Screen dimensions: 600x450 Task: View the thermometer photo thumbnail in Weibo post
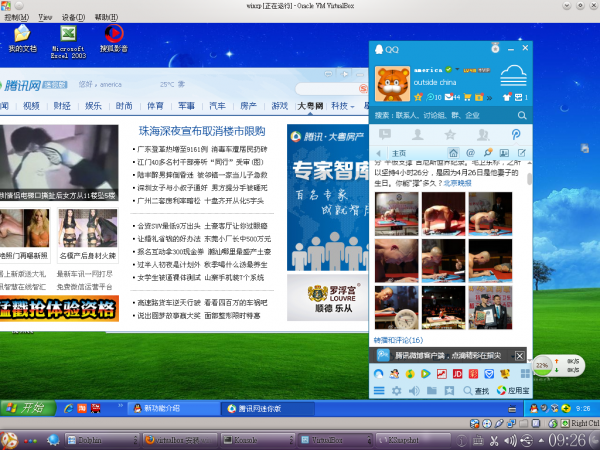396,307
